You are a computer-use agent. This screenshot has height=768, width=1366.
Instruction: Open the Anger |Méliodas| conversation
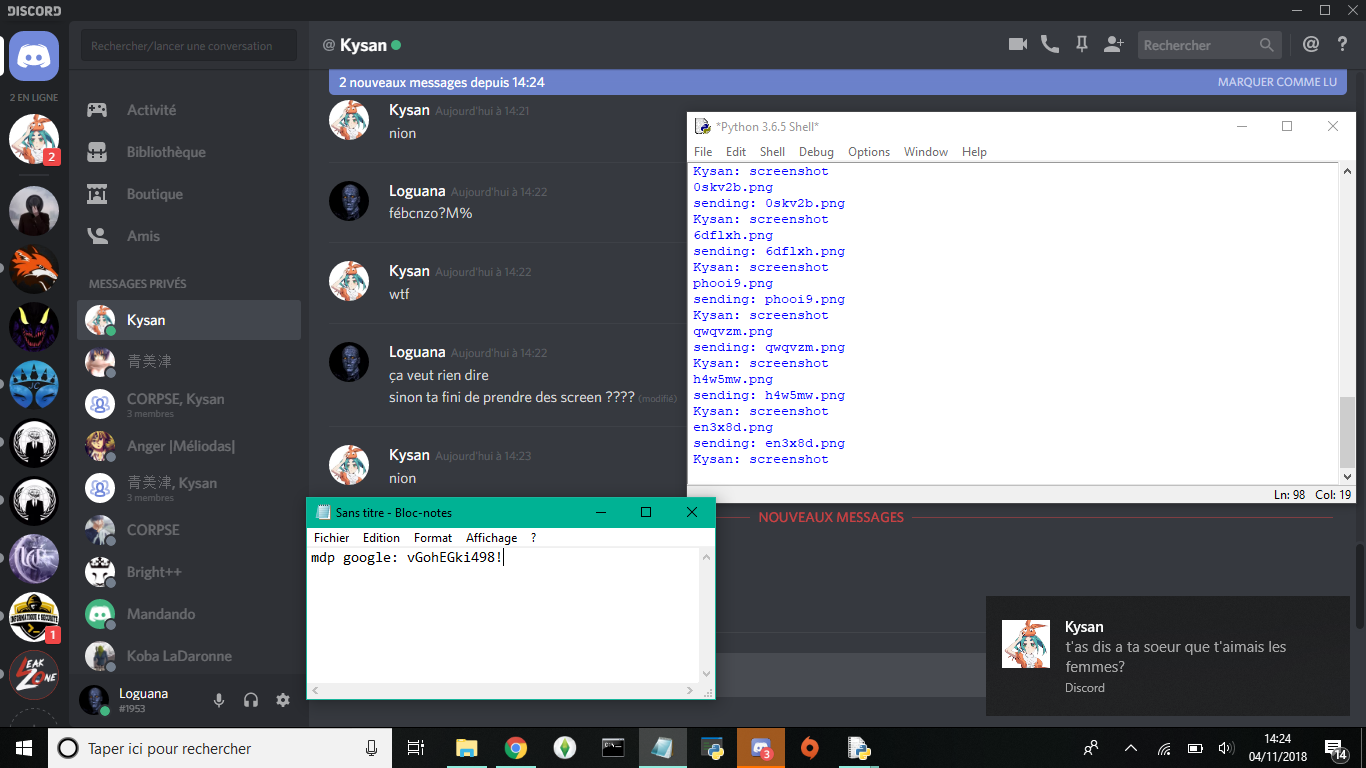click(x=189, y=446)
